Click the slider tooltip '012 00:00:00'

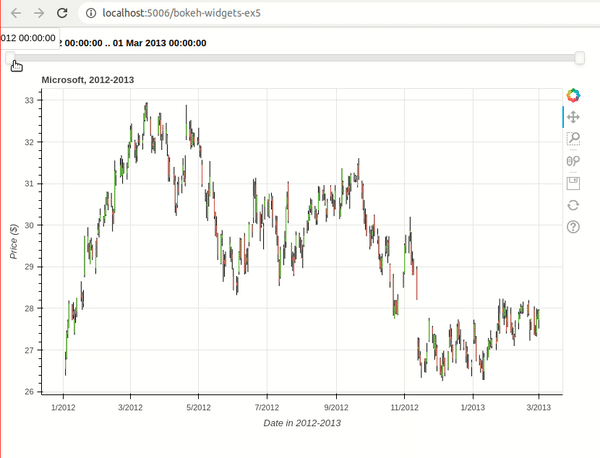pos(29,38)
